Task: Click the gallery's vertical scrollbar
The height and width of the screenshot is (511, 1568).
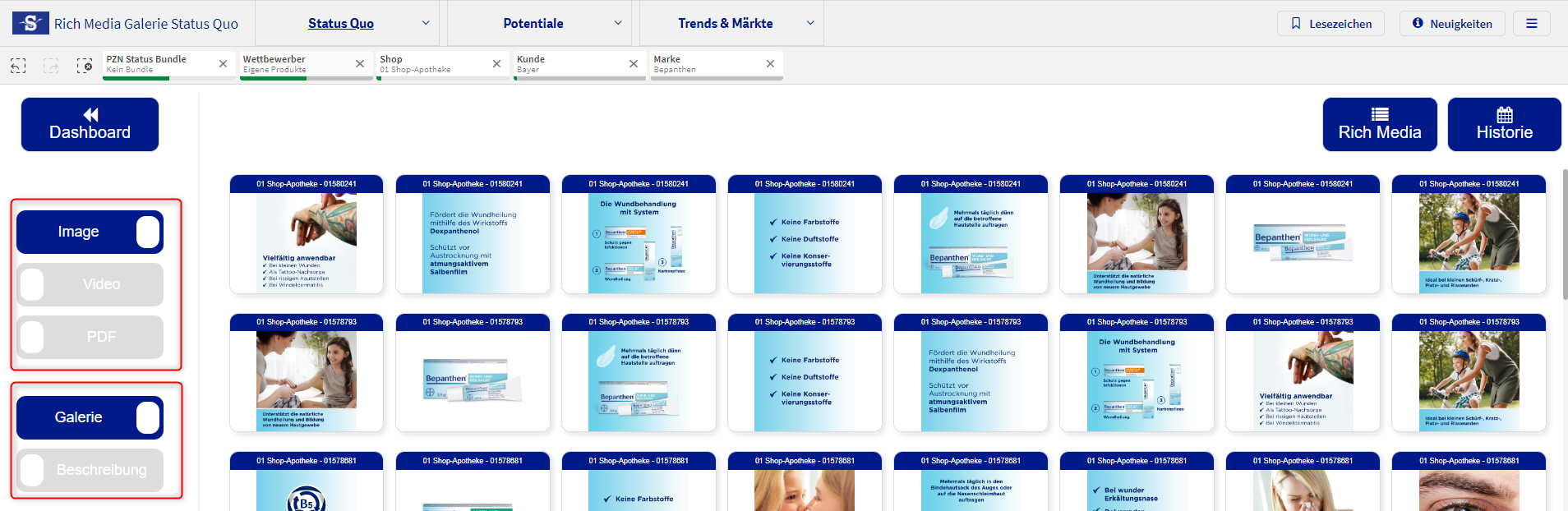Action: point(1564,238)
